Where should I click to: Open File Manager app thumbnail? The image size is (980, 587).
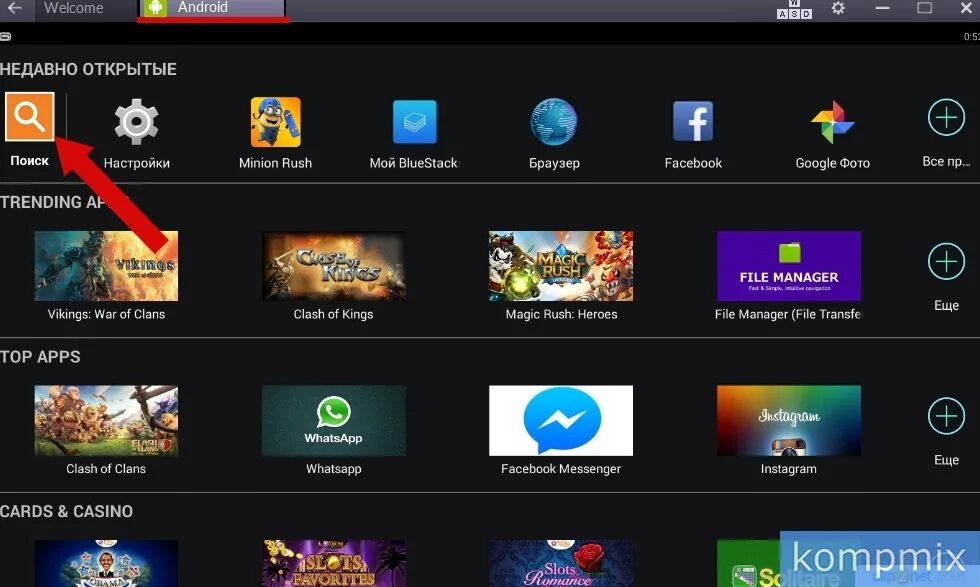coord(789,266)
